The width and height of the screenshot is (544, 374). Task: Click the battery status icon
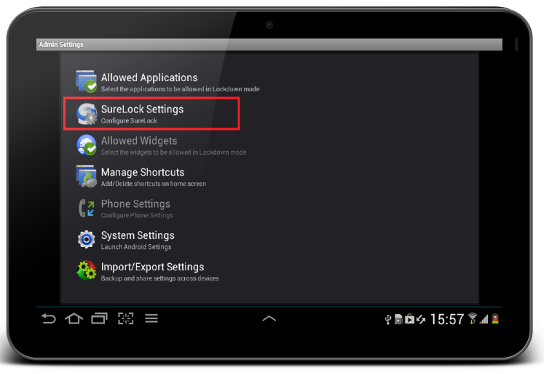pos(495,319)
